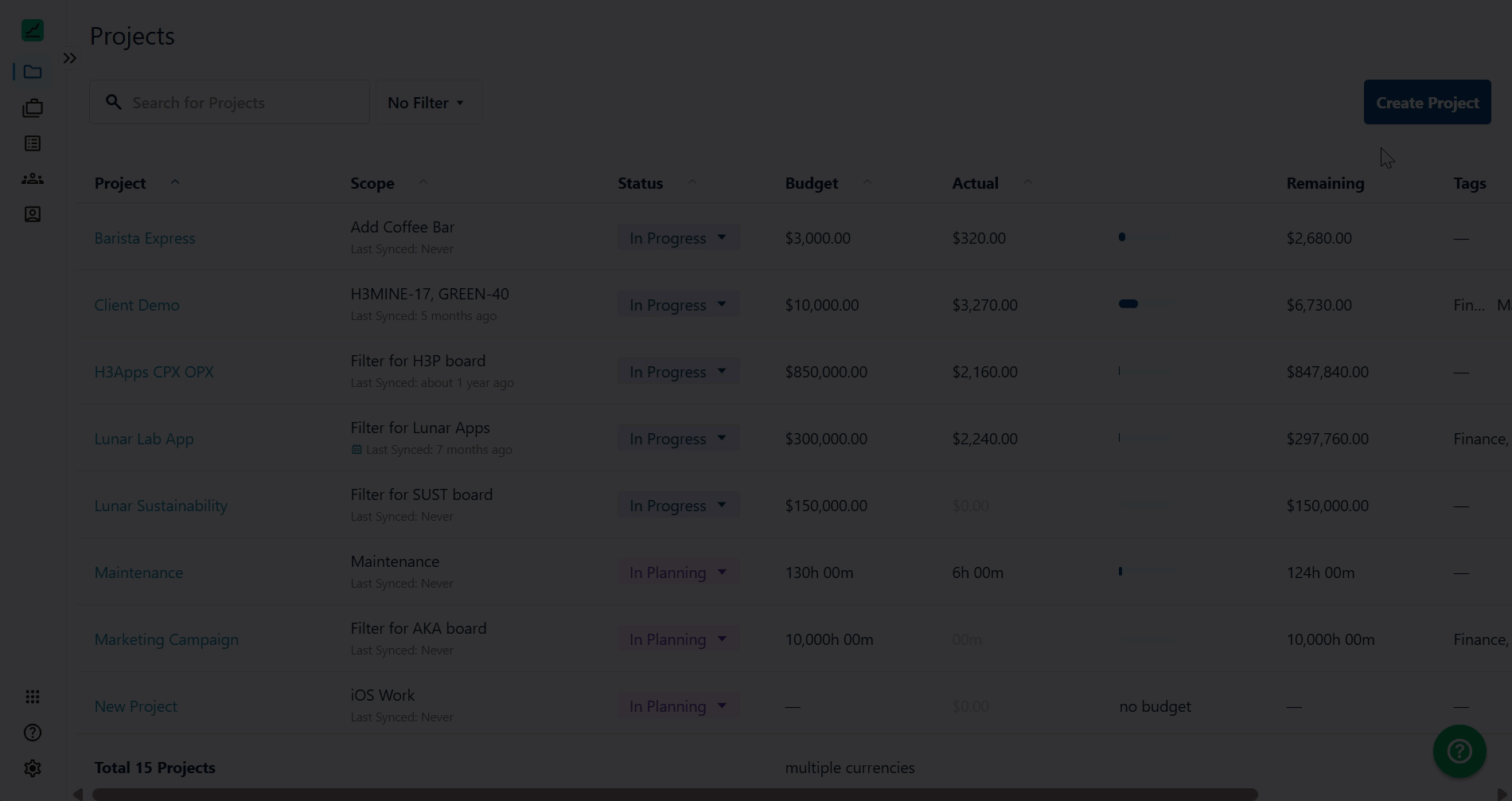1512x801 pixels.
Task: Open the list report sidebar icon
Action: [x=33, y=144]
